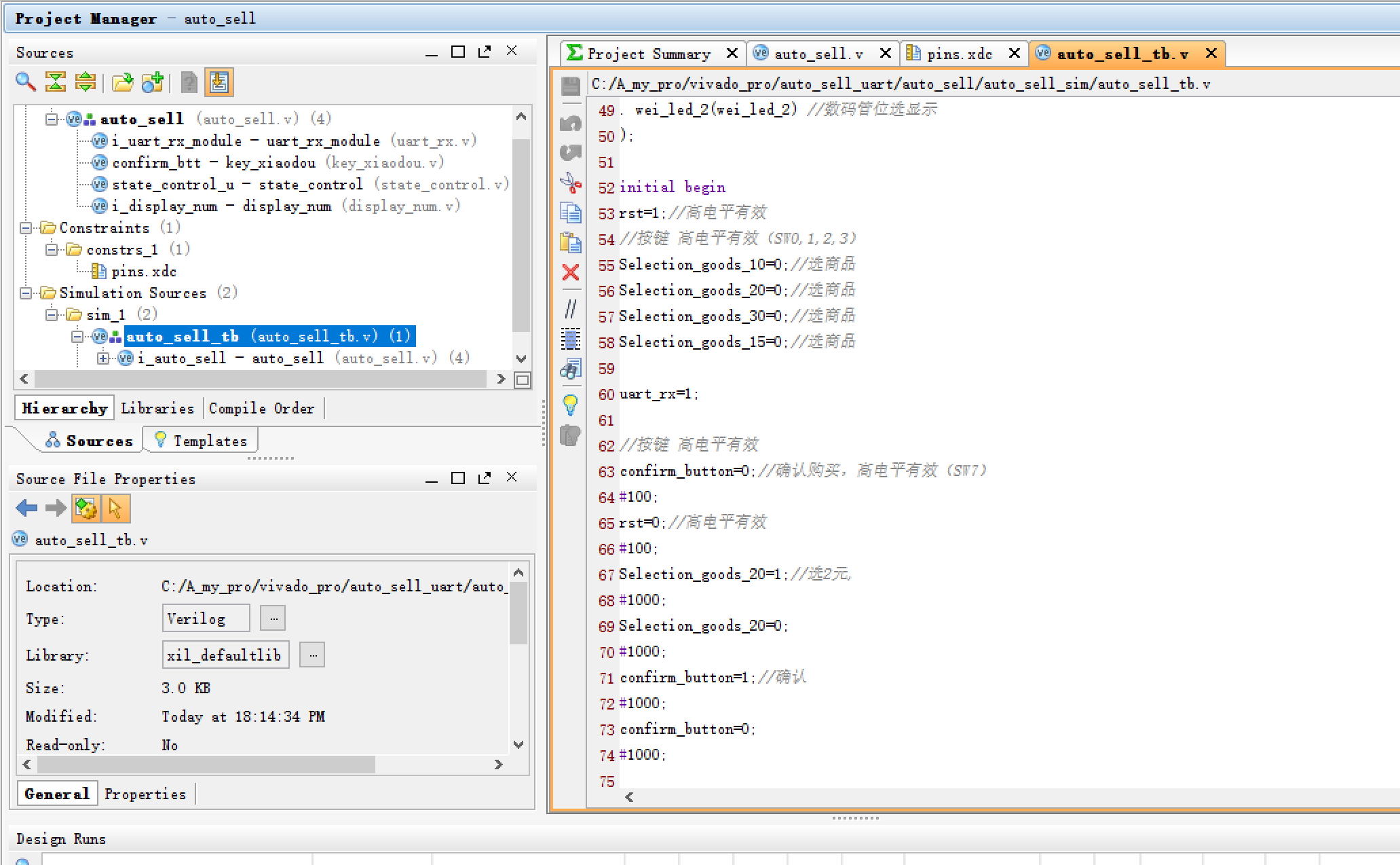Click the Sources tree horizontal scrollbar
The width and height of the screenshot is (1400, 865).
[x=261, y=379]
